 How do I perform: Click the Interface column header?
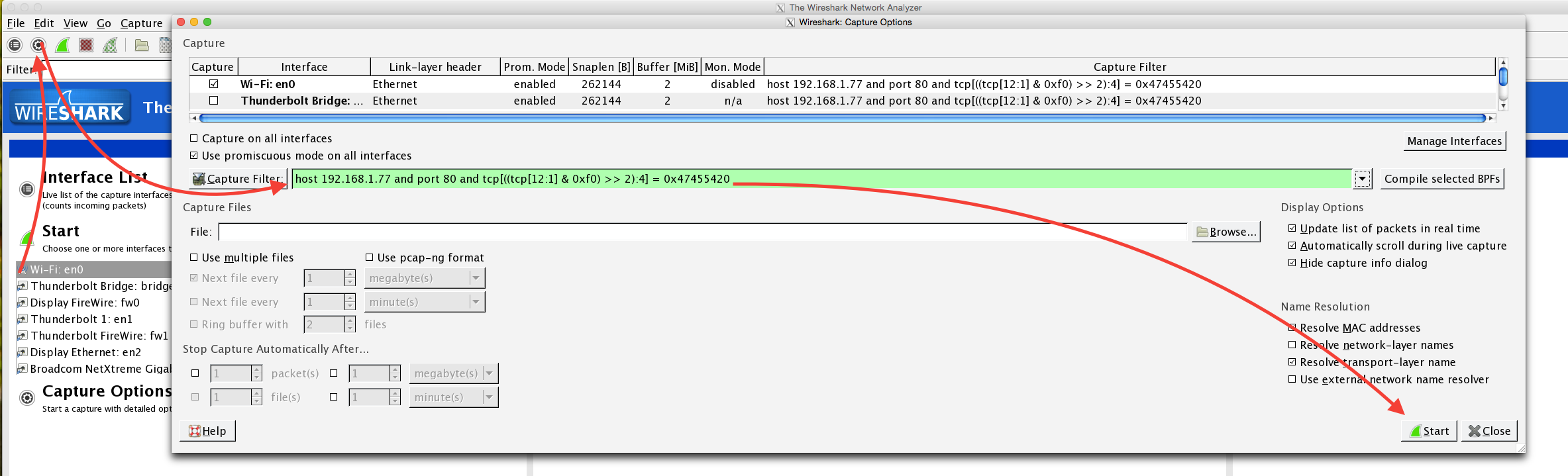(304, 67)
